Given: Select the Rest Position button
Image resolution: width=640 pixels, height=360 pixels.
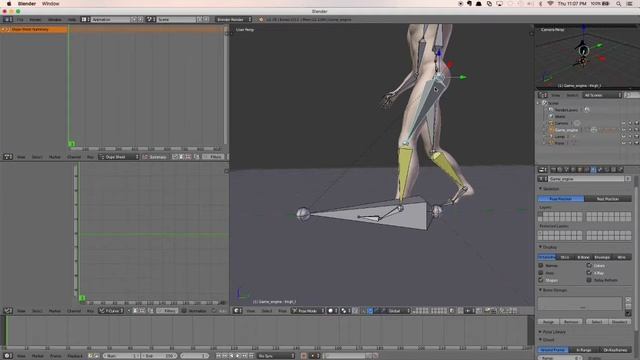Looking at the screenshot, I should tap(608, 199).
